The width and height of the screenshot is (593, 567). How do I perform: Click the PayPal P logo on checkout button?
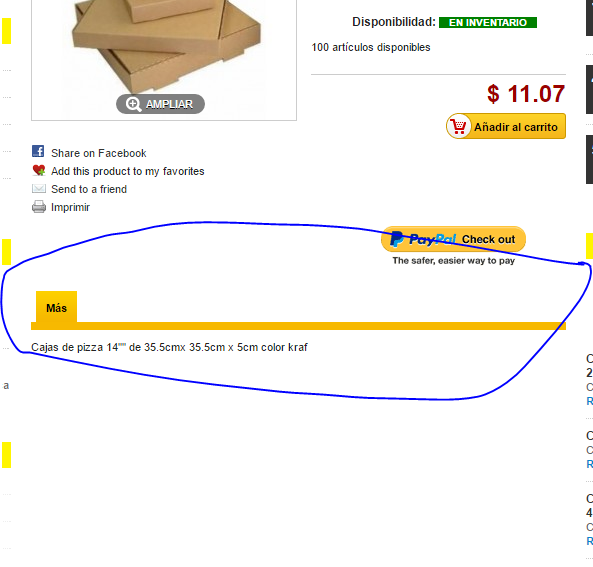[x=396, y=239]
